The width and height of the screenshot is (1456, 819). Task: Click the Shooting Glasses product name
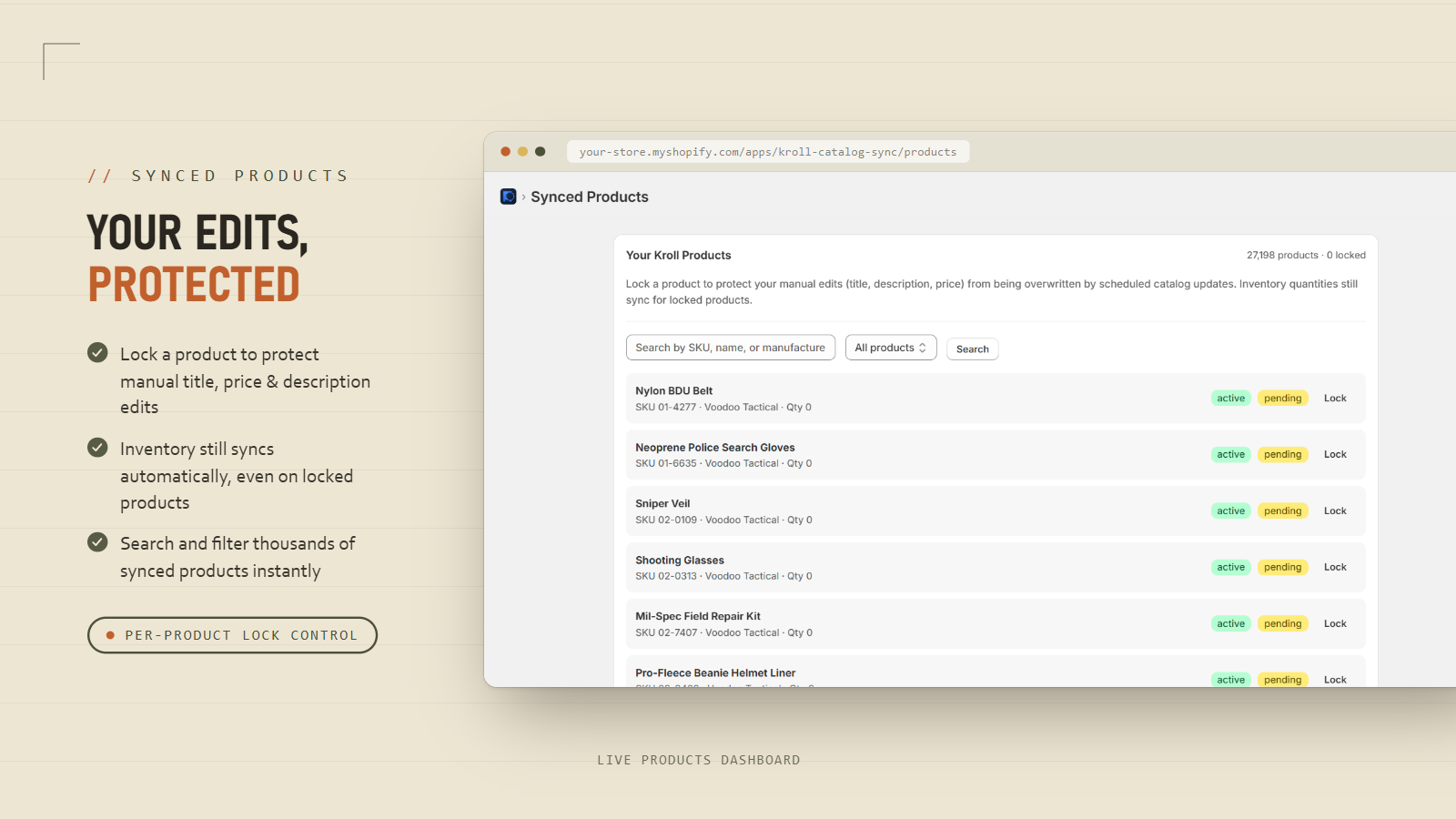(x=680, y=561)
